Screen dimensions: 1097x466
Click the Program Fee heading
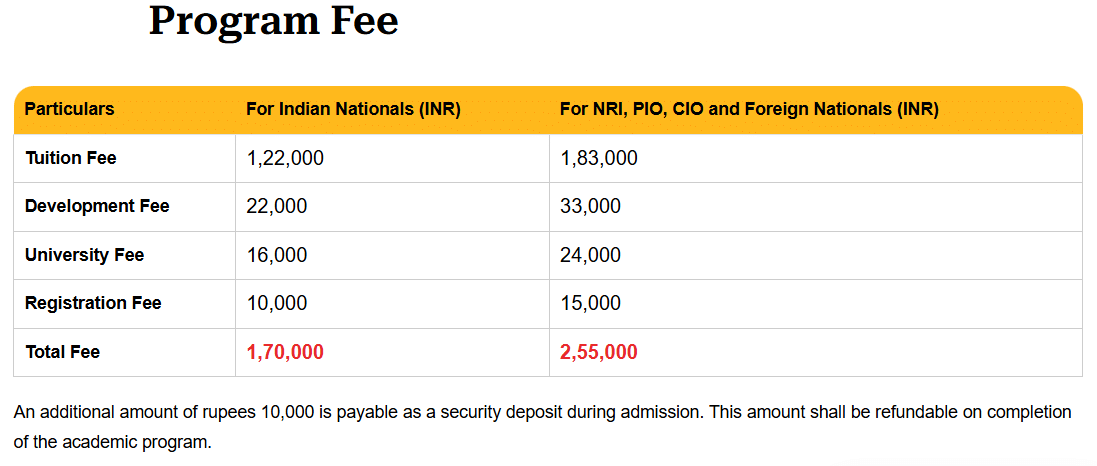tap(273, 21)
